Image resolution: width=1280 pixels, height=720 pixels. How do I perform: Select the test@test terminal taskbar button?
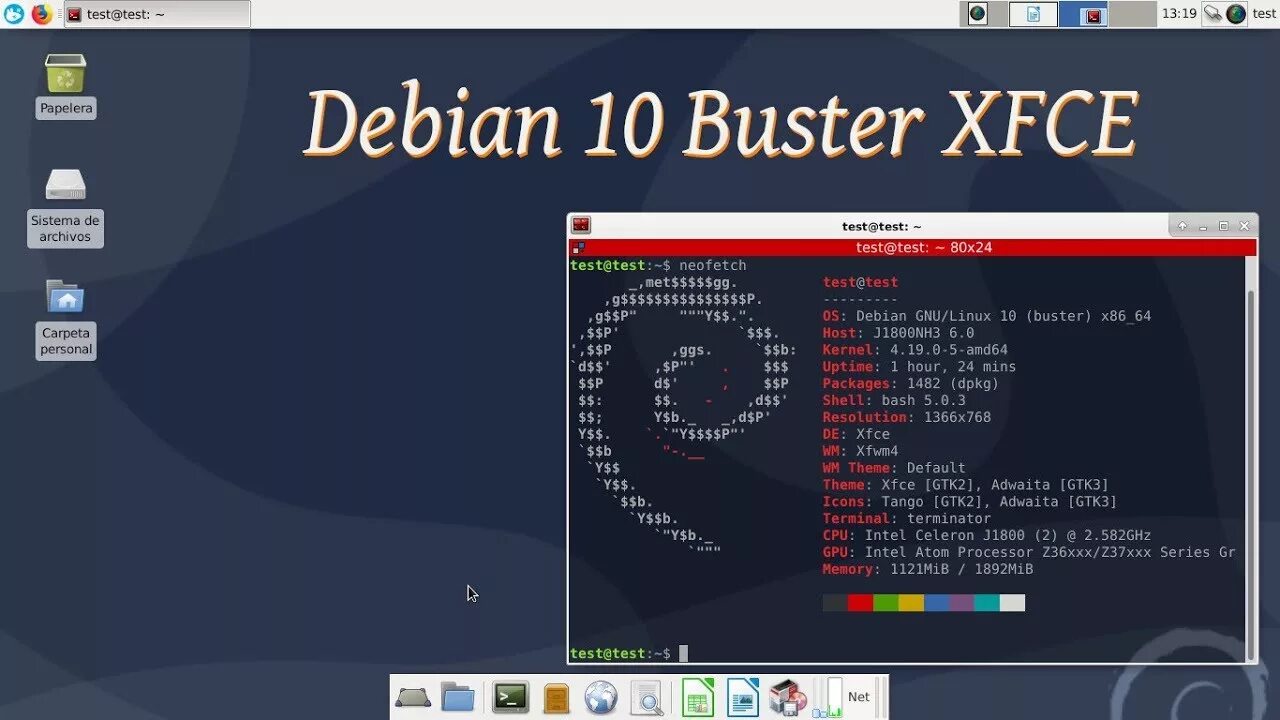click(157, 14)
